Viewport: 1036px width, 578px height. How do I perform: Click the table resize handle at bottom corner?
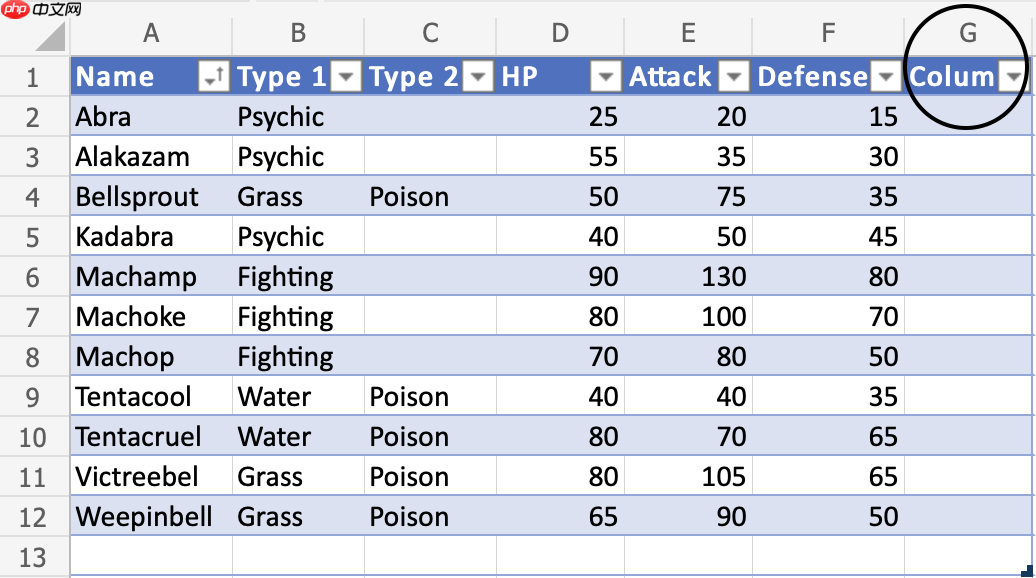[x=1027, y=571]
